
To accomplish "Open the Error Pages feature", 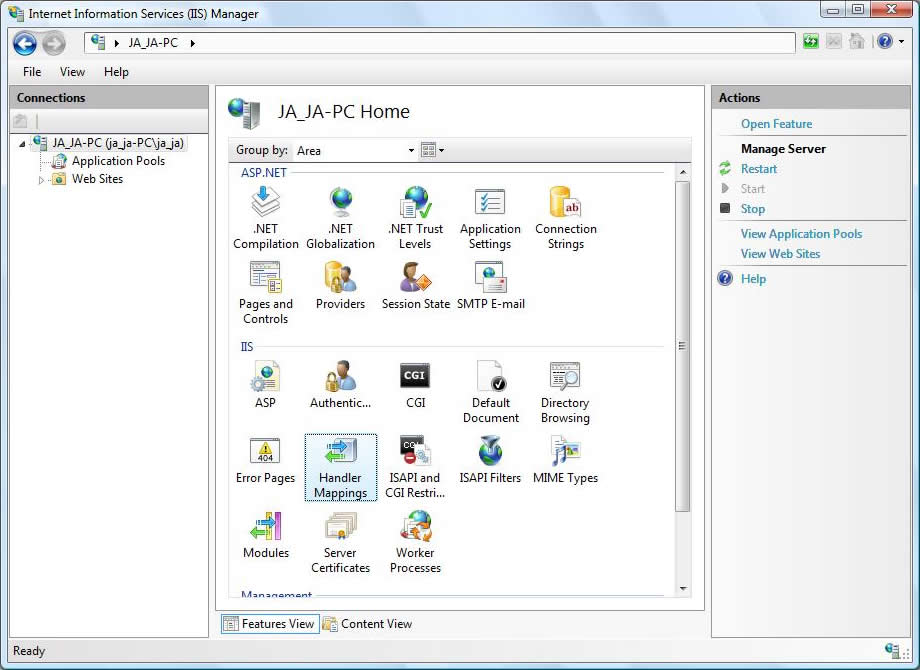I will (265, 459).
